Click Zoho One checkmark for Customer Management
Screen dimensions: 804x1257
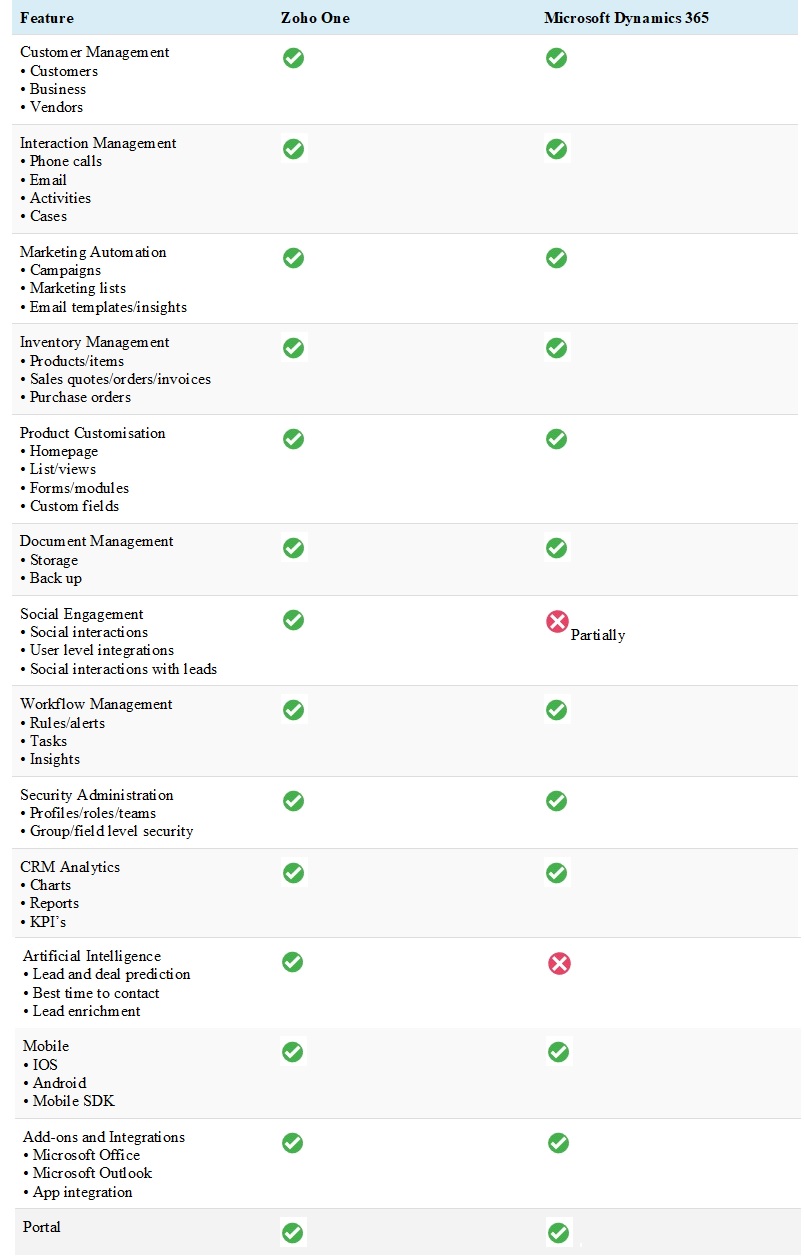(293, 58)
